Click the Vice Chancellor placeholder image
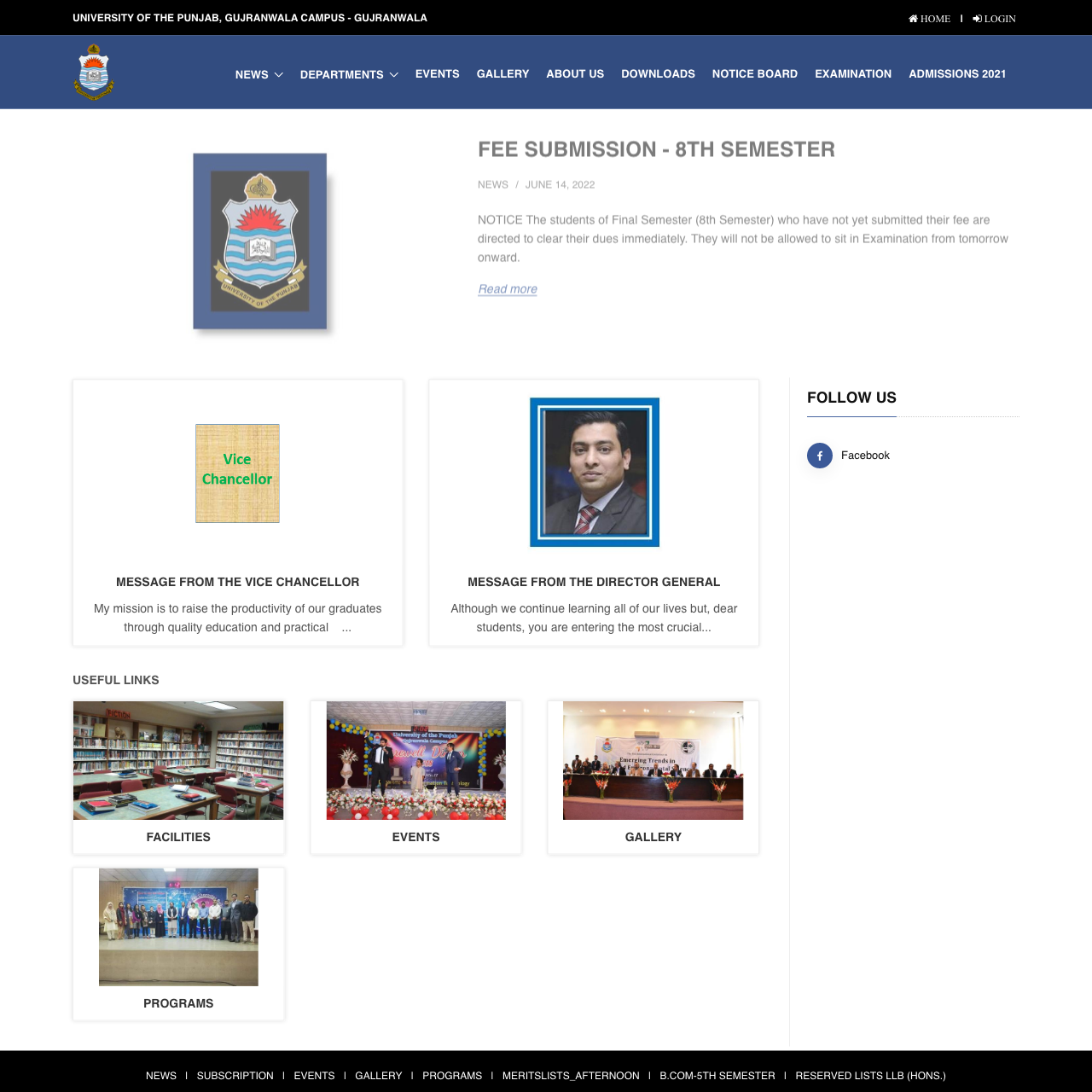 (237, 473)
